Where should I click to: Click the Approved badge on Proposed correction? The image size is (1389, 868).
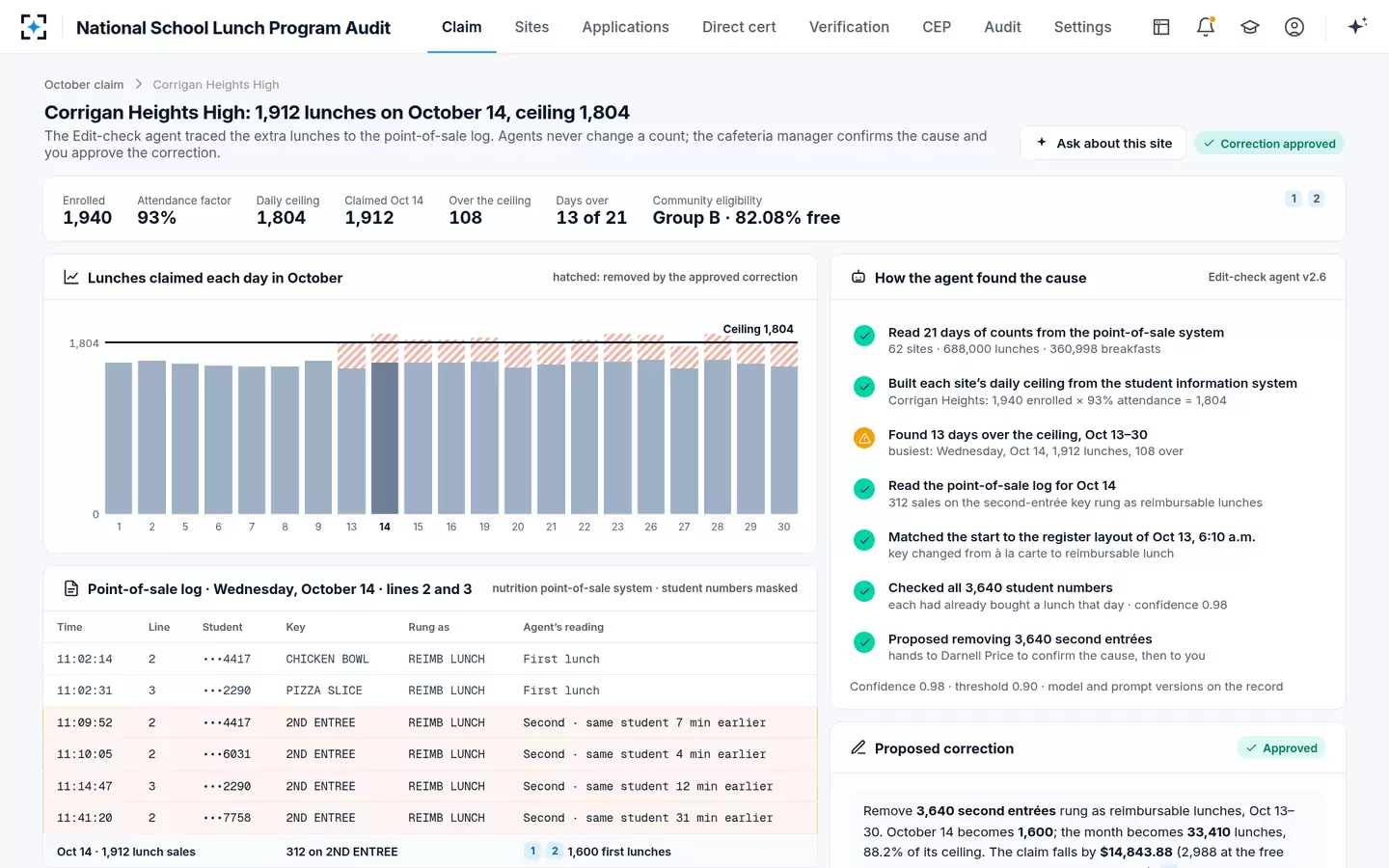click(x=1281, y=748)
